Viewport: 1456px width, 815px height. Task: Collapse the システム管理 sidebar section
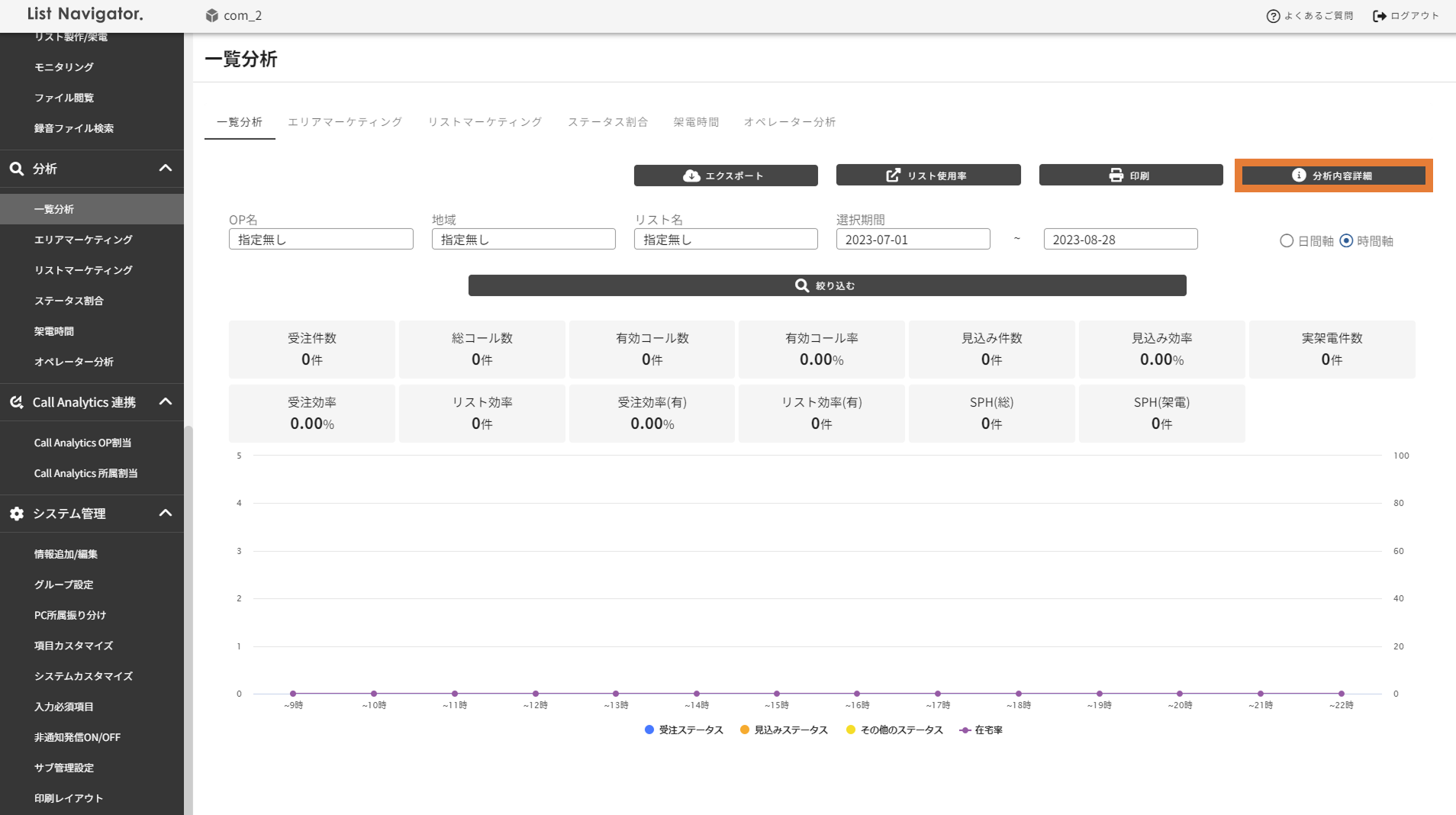(x=165, y=514)
